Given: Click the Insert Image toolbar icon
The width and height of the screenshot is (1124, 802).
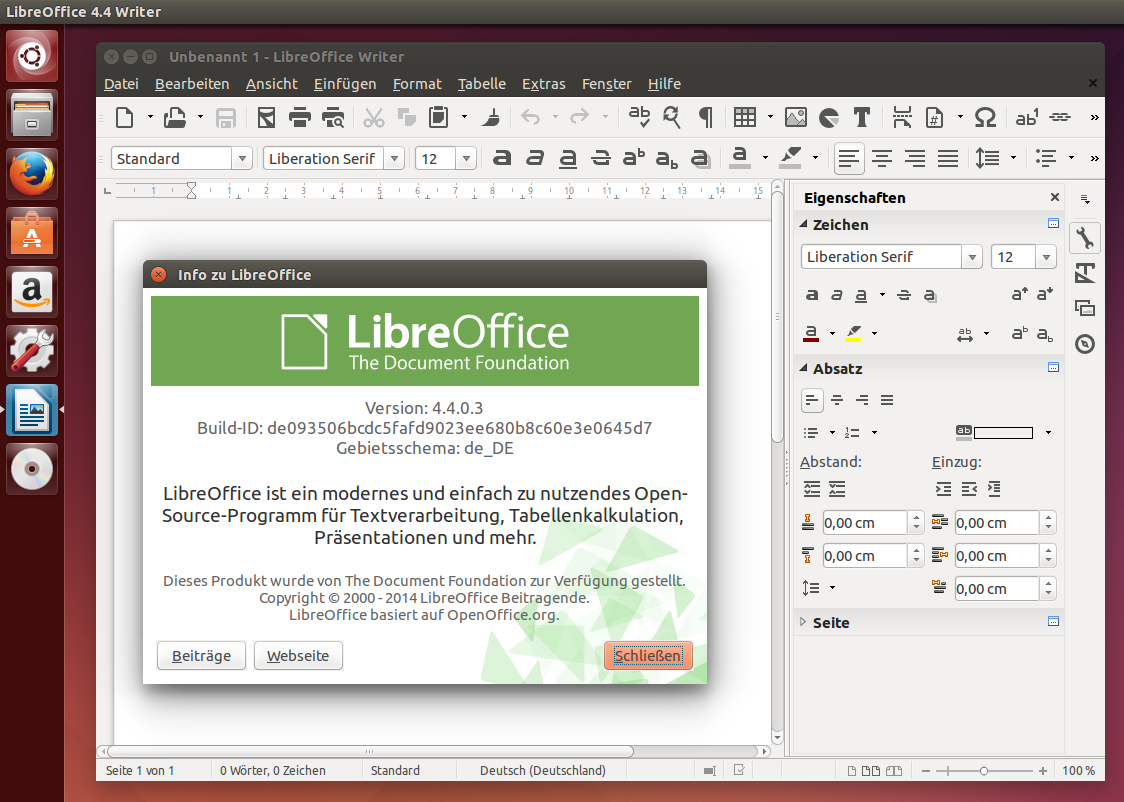Looking at the screenshot, I should pyautogui.click(x=795, y=117).
